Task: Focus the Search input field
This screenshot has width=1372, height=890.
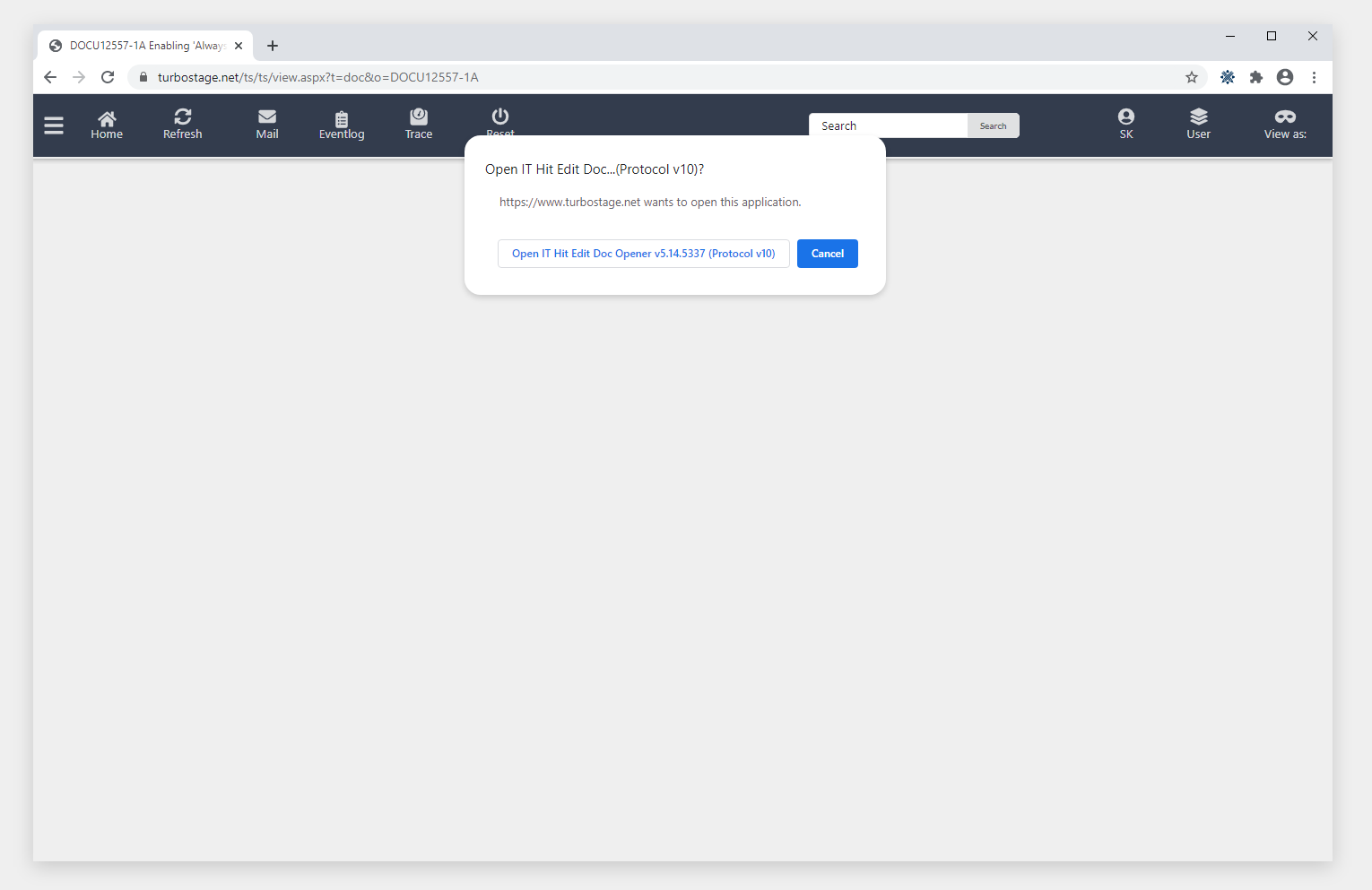Action: [888, 125]
